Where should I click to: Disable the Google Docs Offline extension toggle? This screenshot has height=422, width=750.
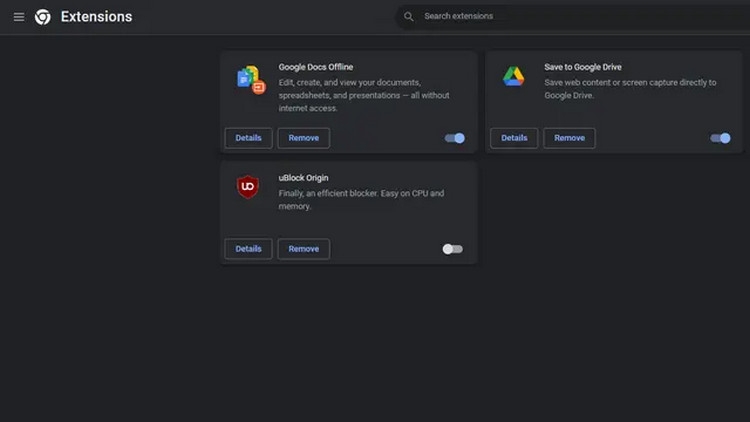click(x=454, y=138)
